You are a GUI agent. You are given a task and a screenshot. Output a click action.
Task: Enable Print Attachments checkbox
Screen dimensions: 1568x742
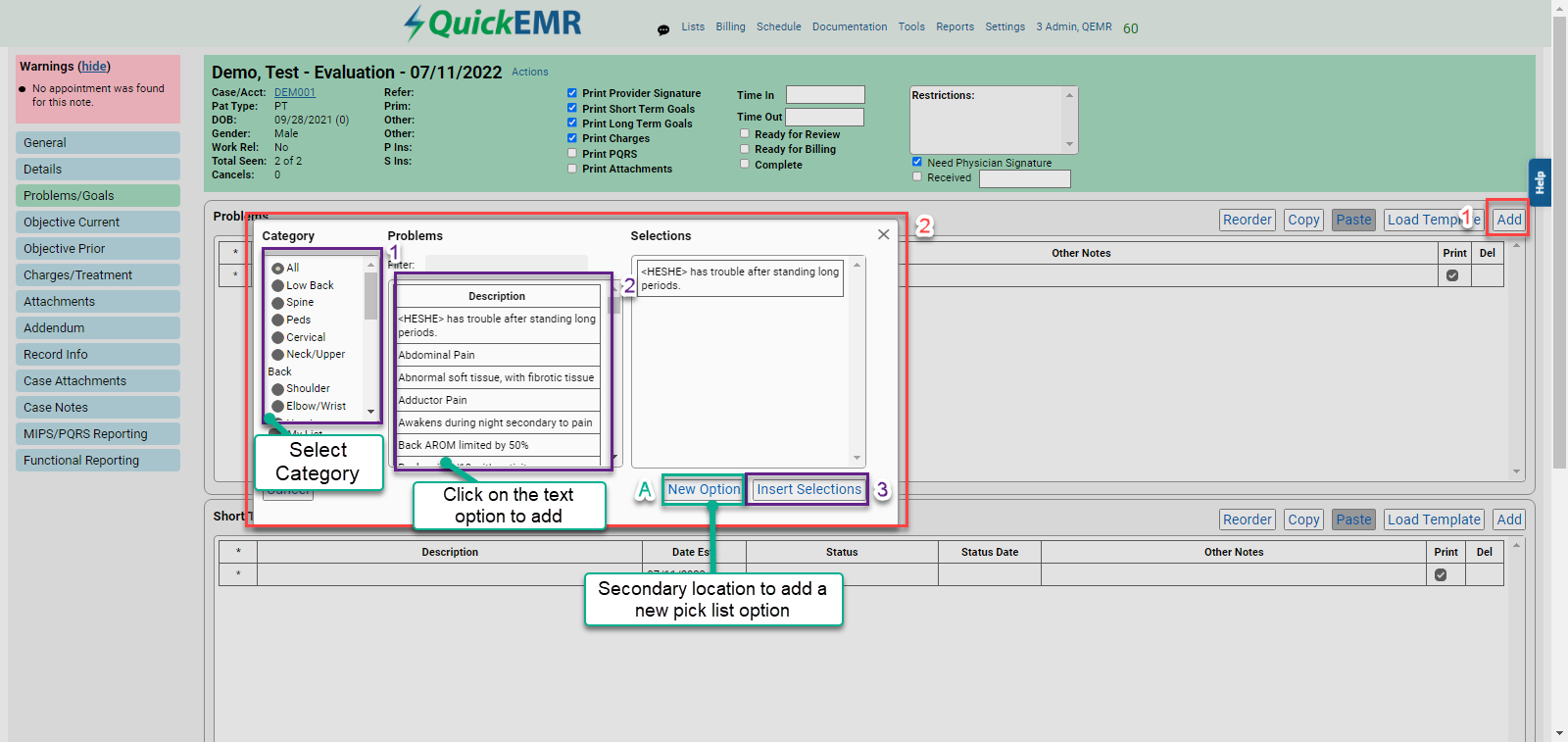(x=572, y=169)
